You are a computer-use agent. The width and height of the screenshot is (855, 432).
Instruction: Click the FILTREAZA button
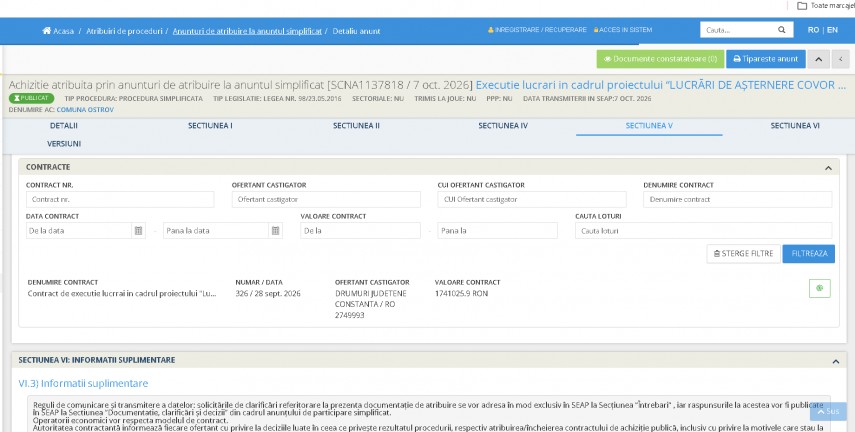point(809,254)
